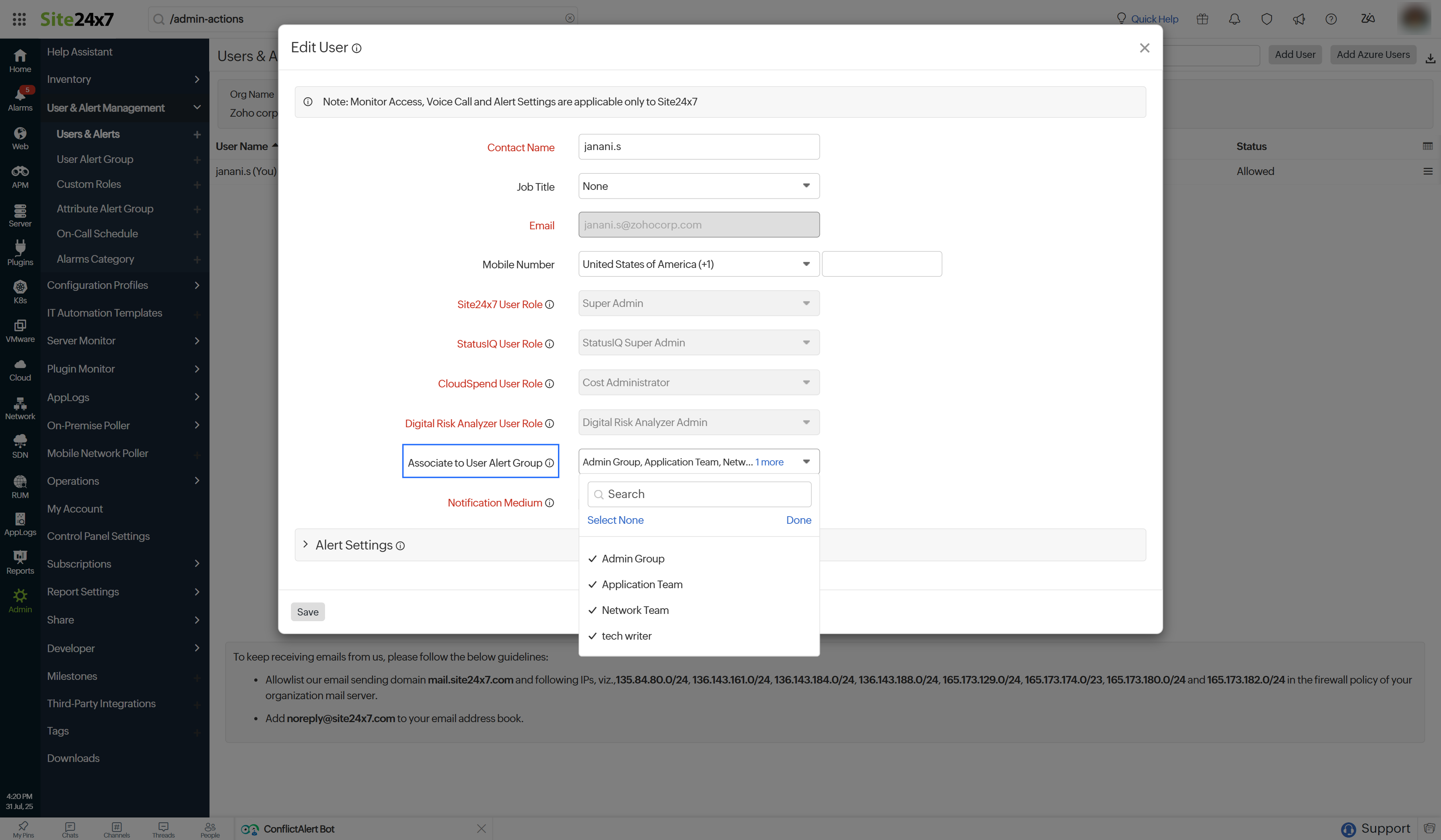This screenshot has height=840, width=1441.
Task: Open On-Call Schedule menu item
Action: (x=97, y=233)
